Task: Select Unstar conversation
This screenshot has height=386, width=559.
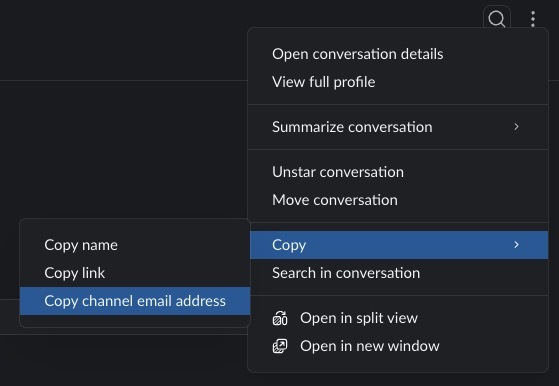Action: [398, 172]
